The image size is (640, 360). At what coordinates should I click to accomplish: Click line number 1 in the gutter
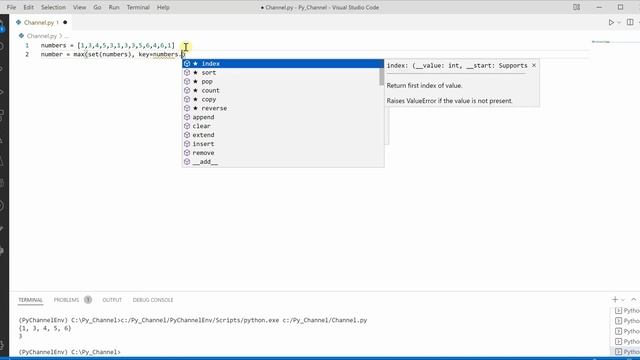click(27, 45)
